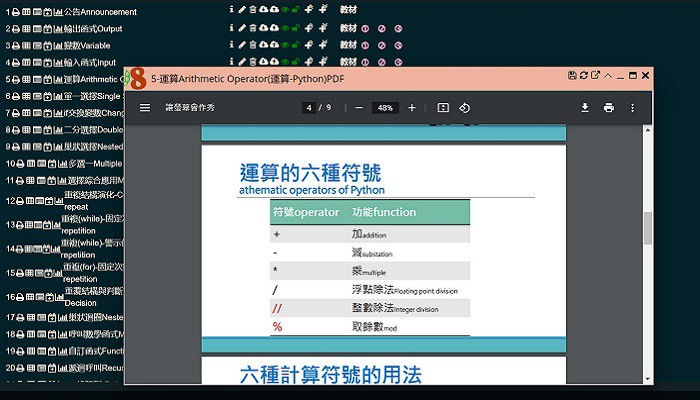Download the PDF file
The width and height of the screenshot is (700, 400).
tap(585, 108)
